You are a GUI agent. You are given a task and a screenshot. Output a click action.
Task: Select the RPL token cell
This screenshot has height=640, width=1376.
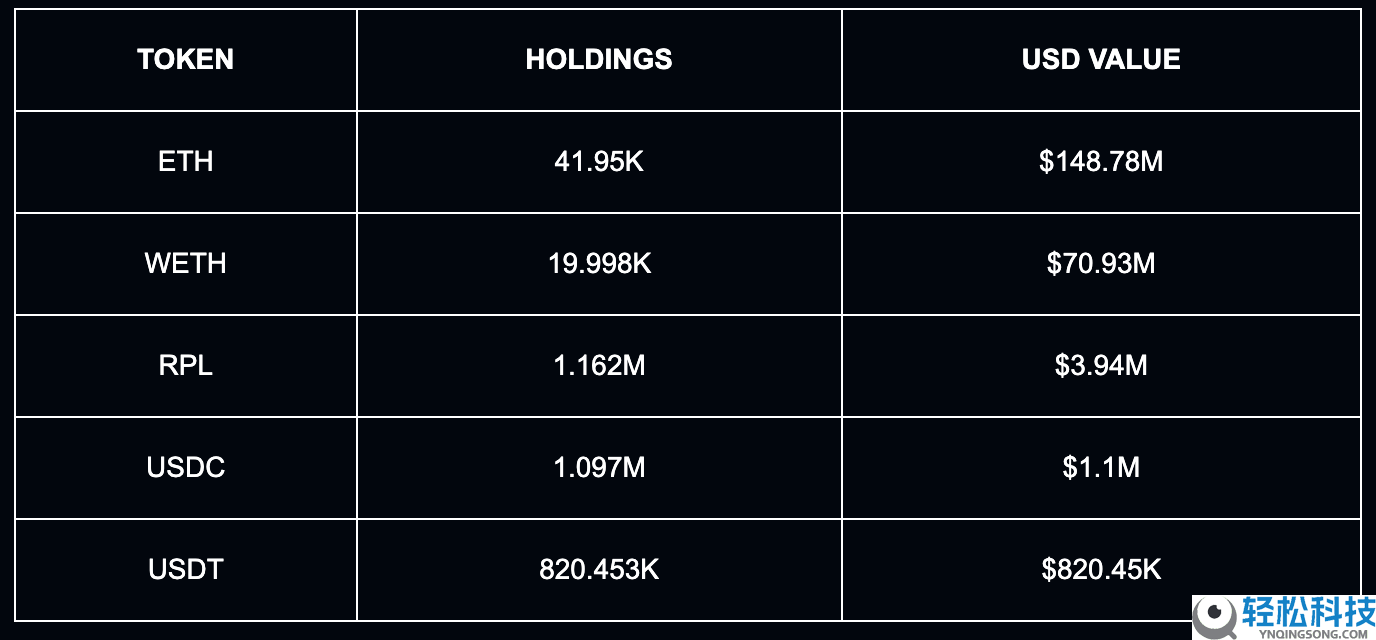186,366
